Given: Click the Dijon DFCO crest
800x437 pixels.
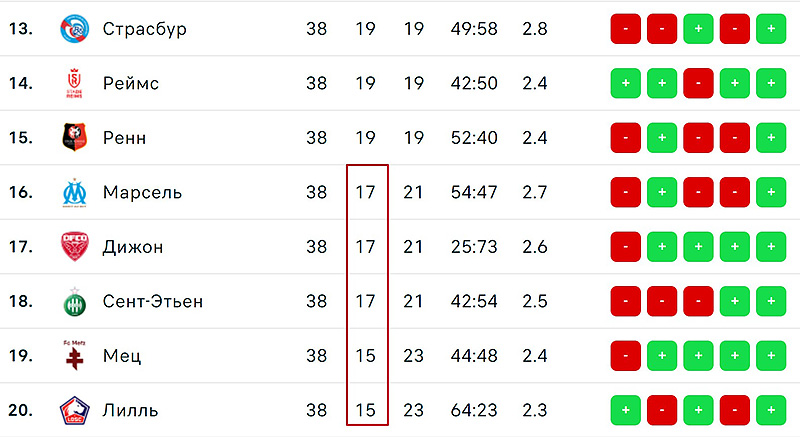Looking at the screenshot, I should [x=74, y=247].
